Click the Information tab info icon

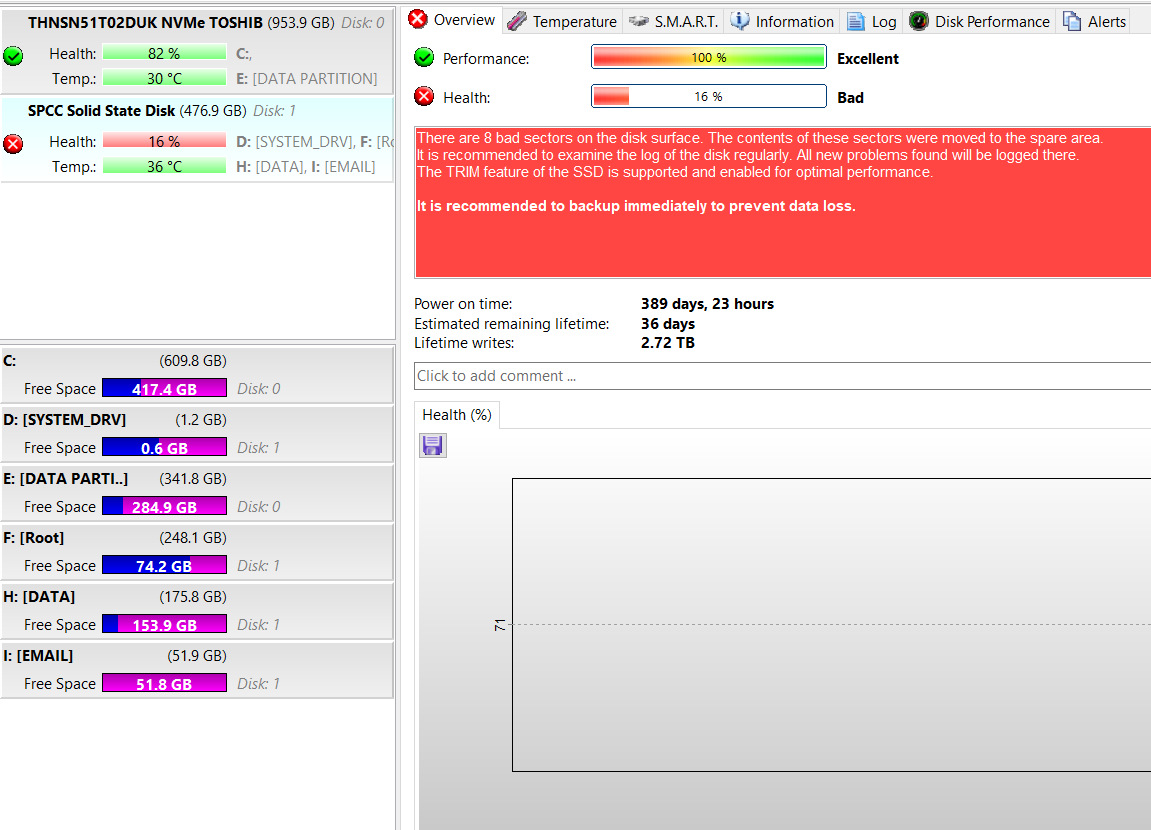pos(740,21)
